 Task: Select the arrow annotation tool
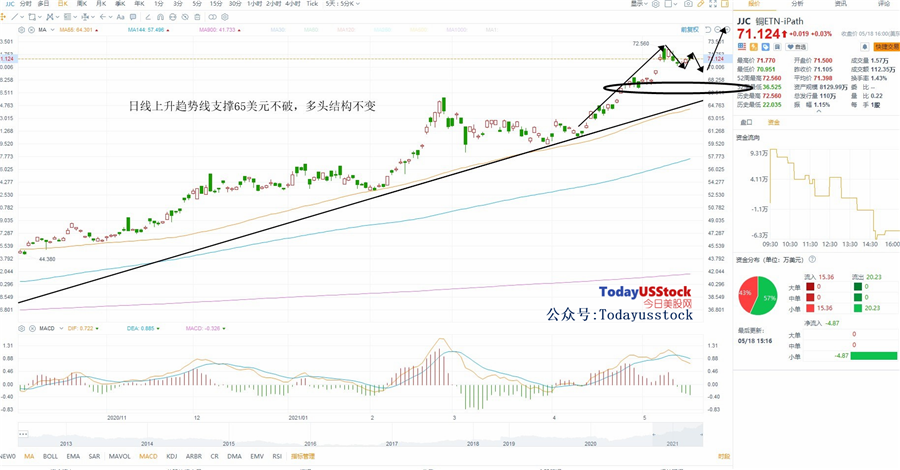pyautogui.click(x=102, y=17)
